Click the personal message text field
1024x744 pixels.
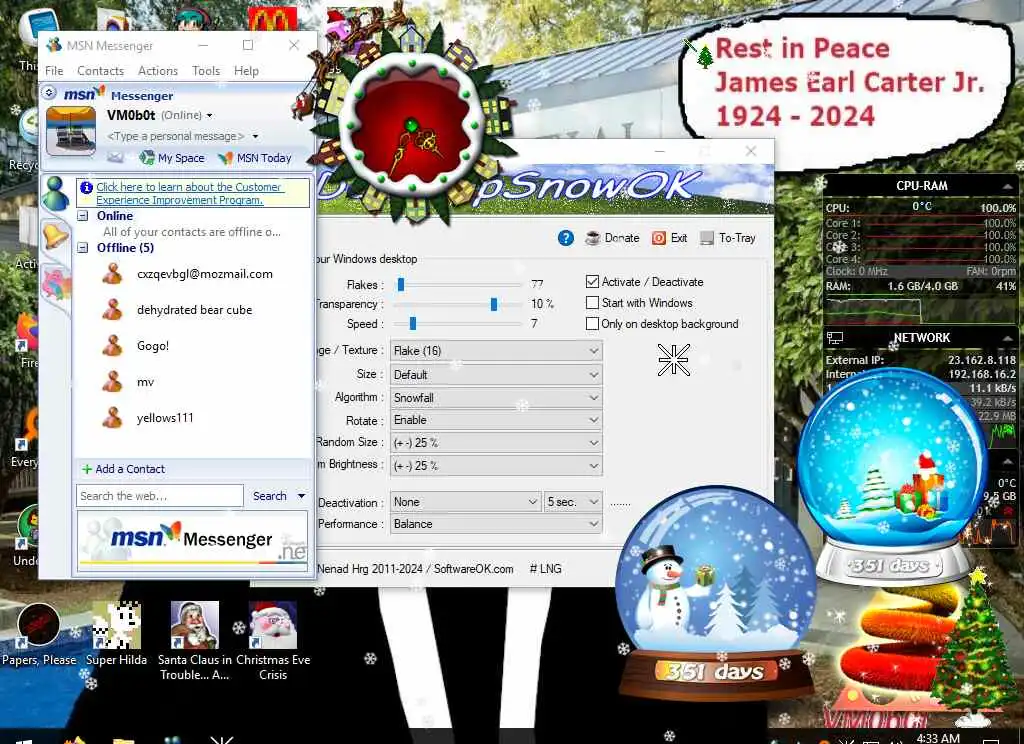[x=176, y=137]
